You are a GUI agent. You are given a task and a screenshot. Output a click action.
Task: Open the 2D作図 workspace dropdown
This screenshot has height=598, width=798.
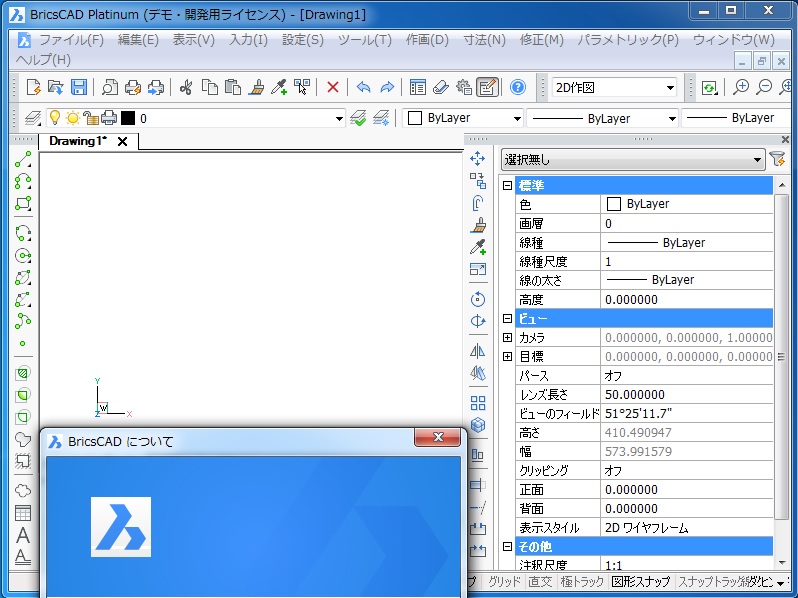pyautogui.click(x=614, y=88)
